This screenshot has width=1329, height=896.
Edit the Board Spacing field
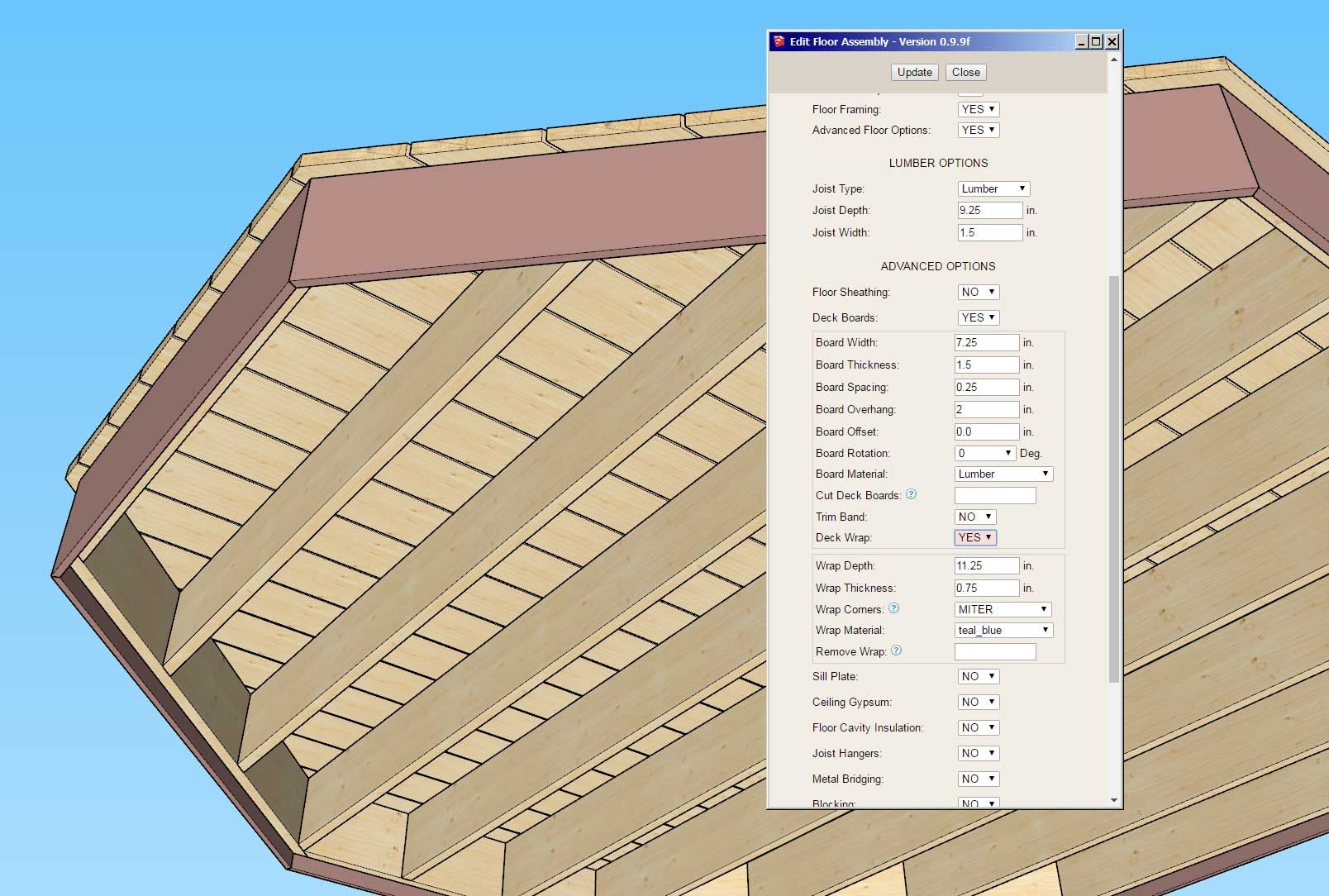[x=987, y=387]
